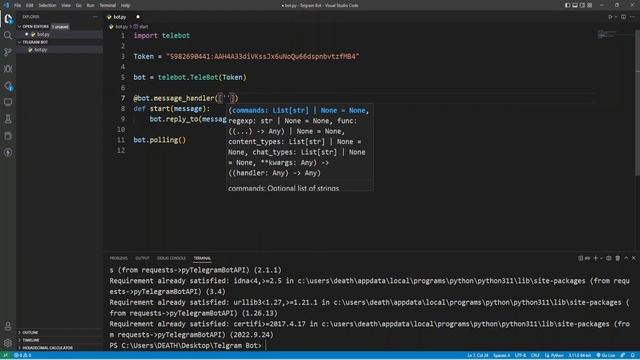The height and width of the screenshot is (360, 640).
Task: Open the Terminal menu
Action: tap(108, 5)
